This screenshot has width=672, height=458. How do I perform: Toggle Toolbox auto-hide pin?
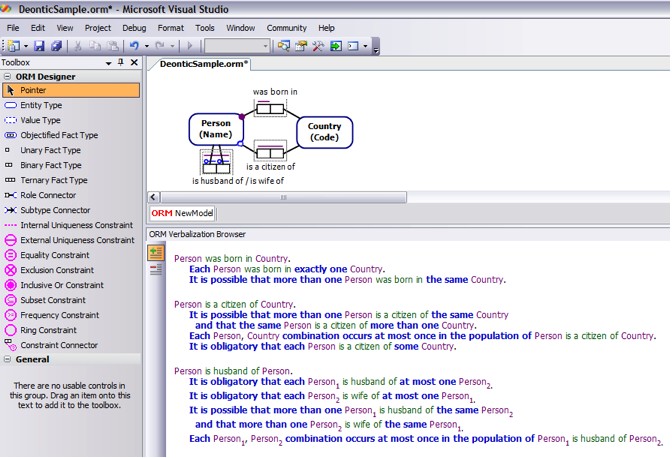(x=121, y=63)
